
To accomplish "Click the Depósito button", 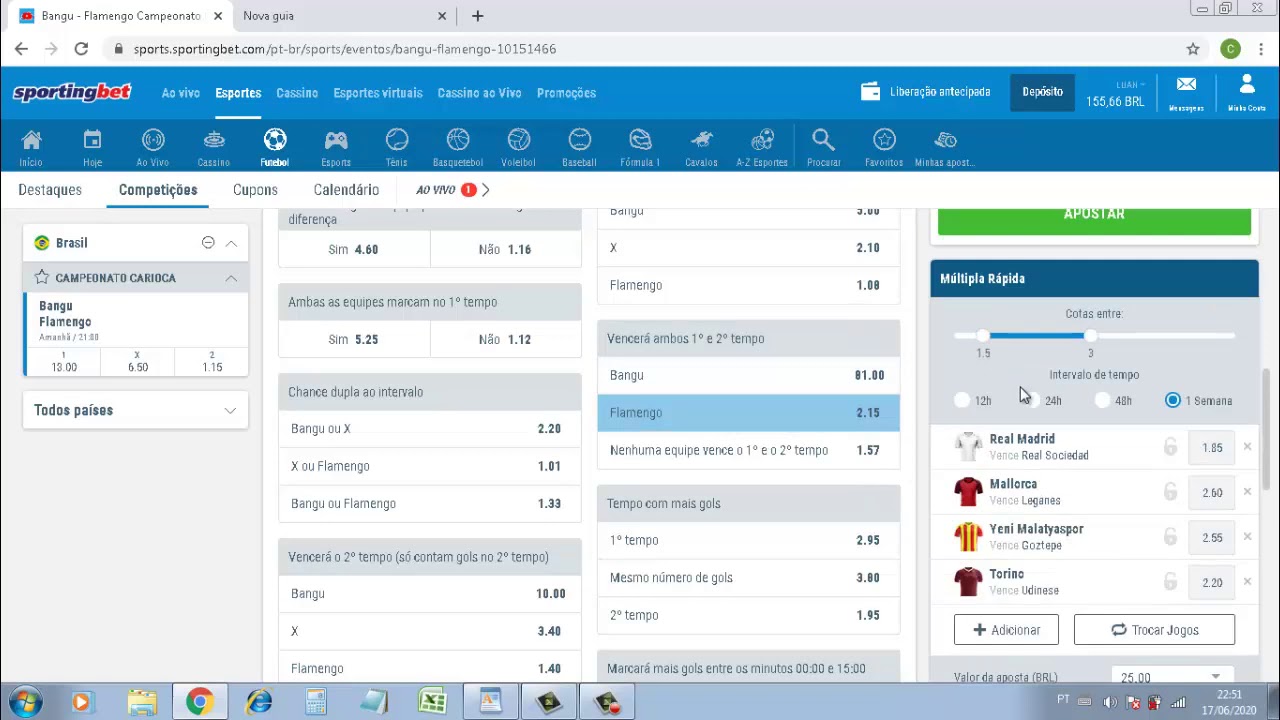I will pos(1042,92).
